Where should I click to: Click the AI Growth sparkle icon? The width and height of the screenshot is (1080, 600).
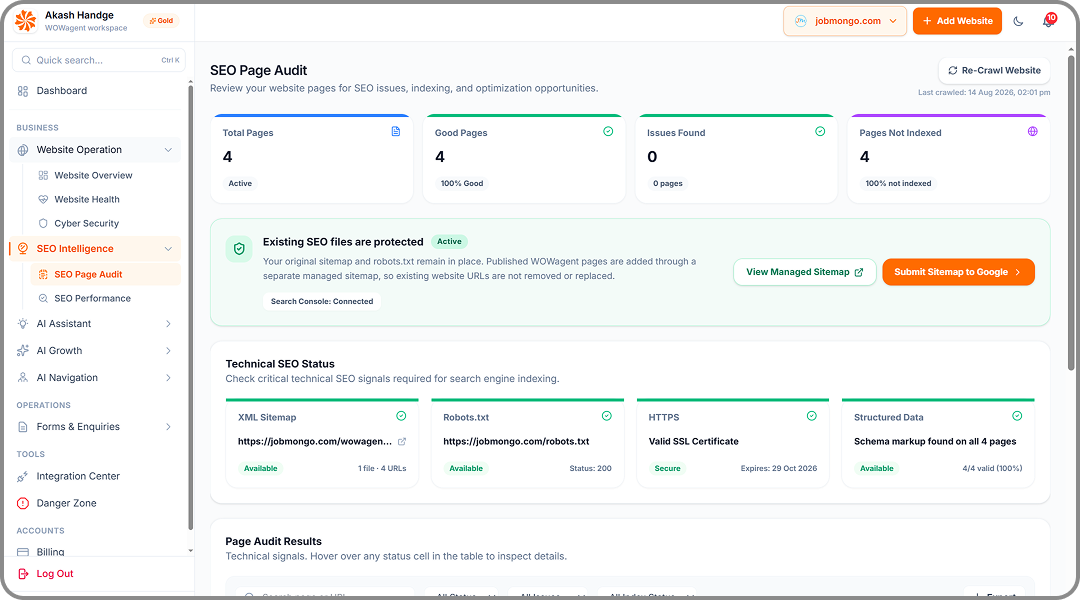(x=23, y=351)
